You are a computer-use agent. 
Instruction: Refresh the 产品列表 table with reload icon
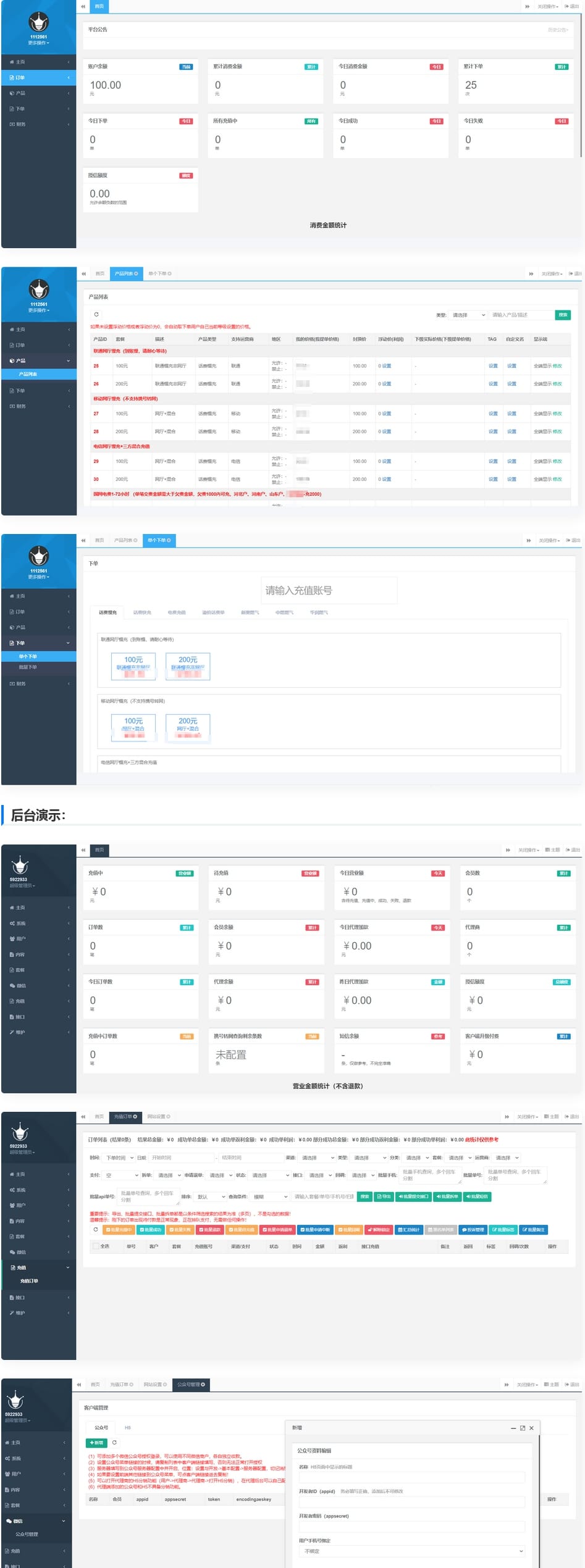[x=96, y=314]
